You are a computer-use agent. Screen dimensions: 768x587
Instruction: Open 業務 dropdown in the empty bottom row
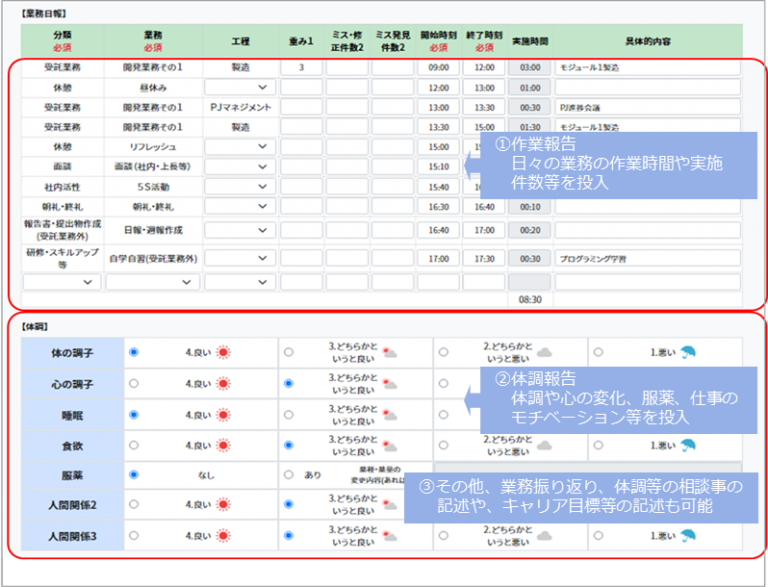153,282
